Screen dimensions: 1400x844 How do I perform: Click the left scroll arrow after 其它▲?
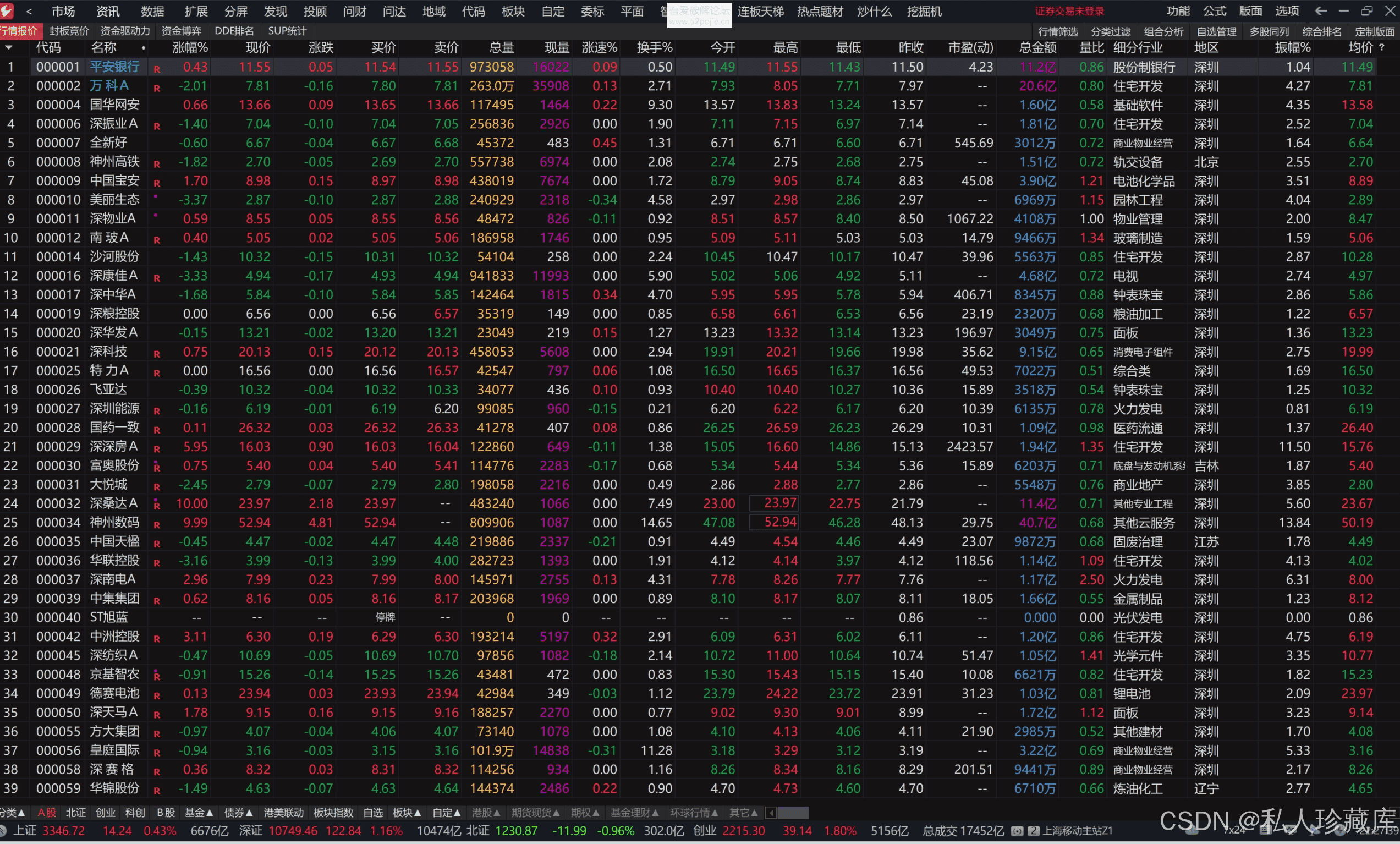(x=771, y=813)
